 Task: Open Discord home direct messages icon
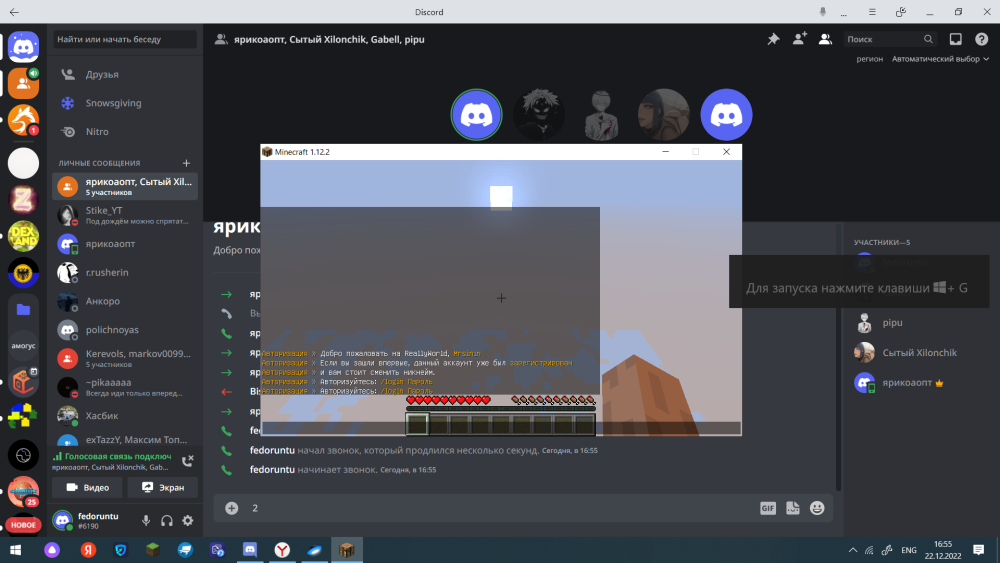(24, 47)
